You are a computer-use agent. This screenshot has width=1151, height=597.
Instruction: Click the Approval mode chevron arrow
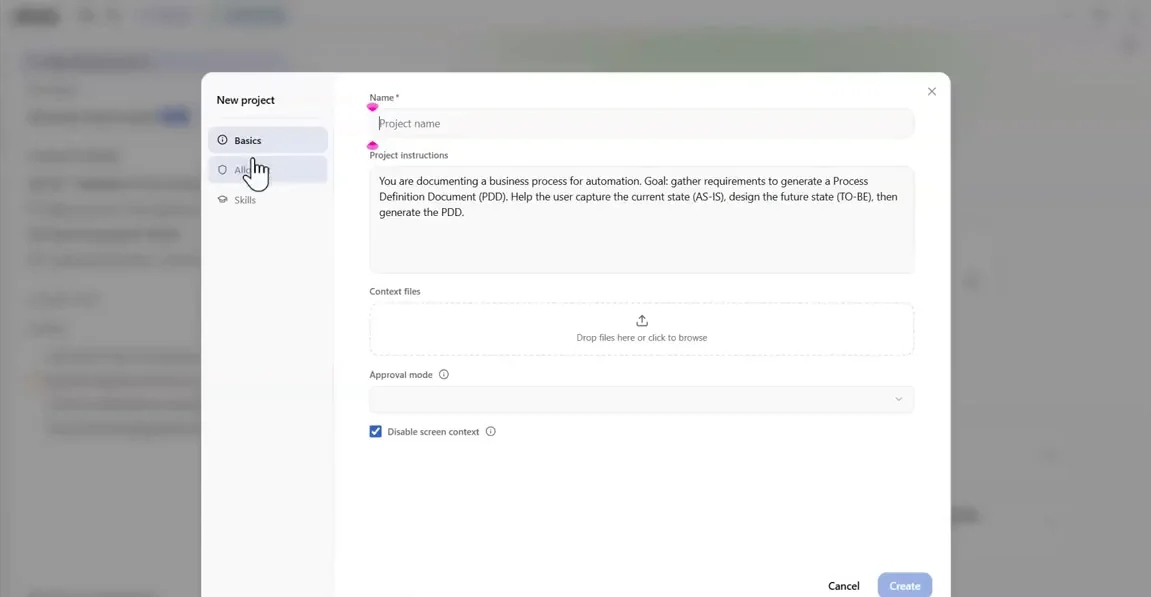tap(898, 399)
